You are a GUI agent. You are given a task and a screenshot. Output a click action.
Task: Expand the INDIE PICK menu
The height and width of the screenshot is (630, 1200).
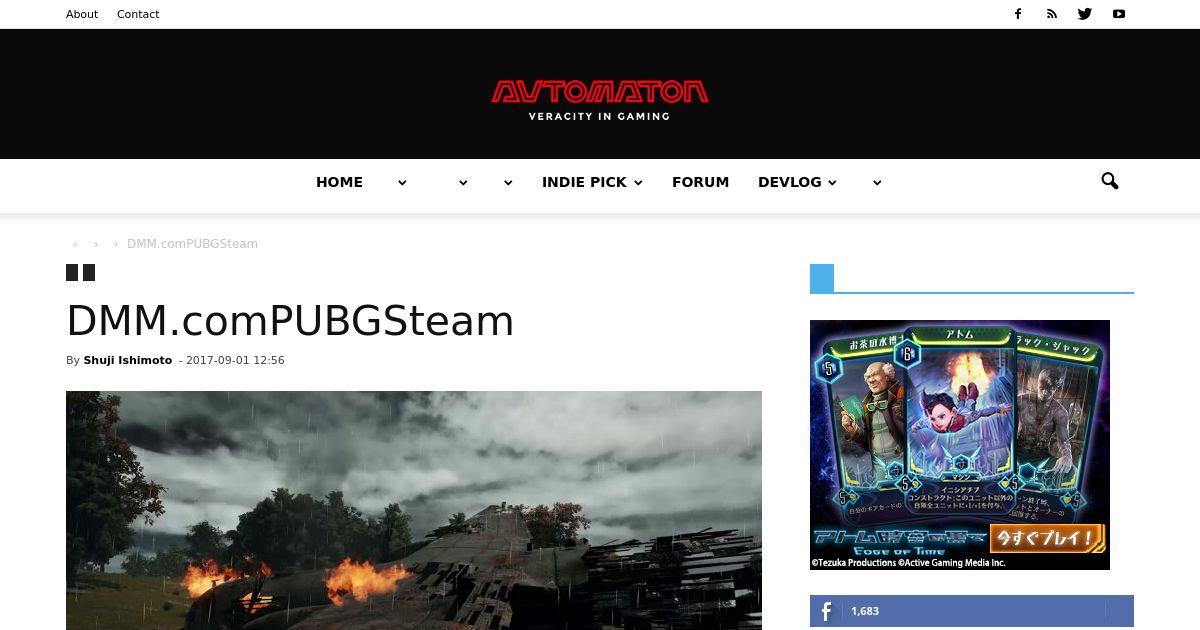[x=592, y=182]
